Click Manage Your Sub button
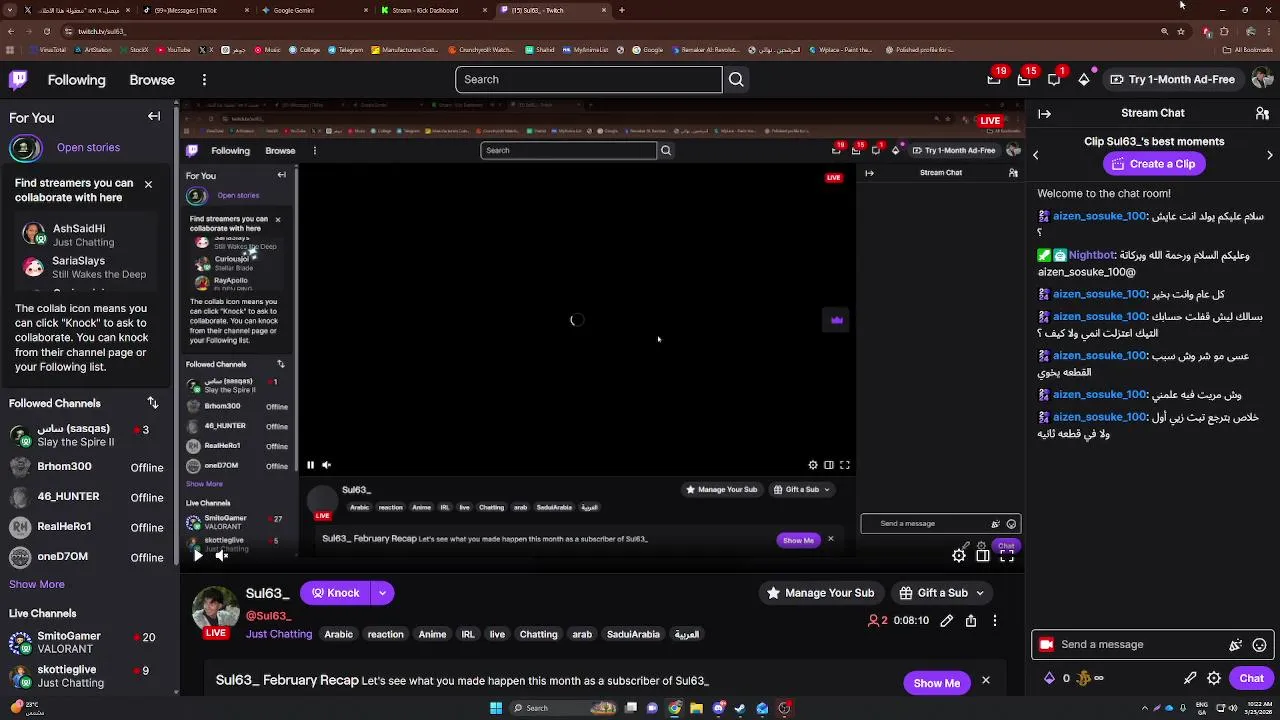1280x720 pixels. 820,593
